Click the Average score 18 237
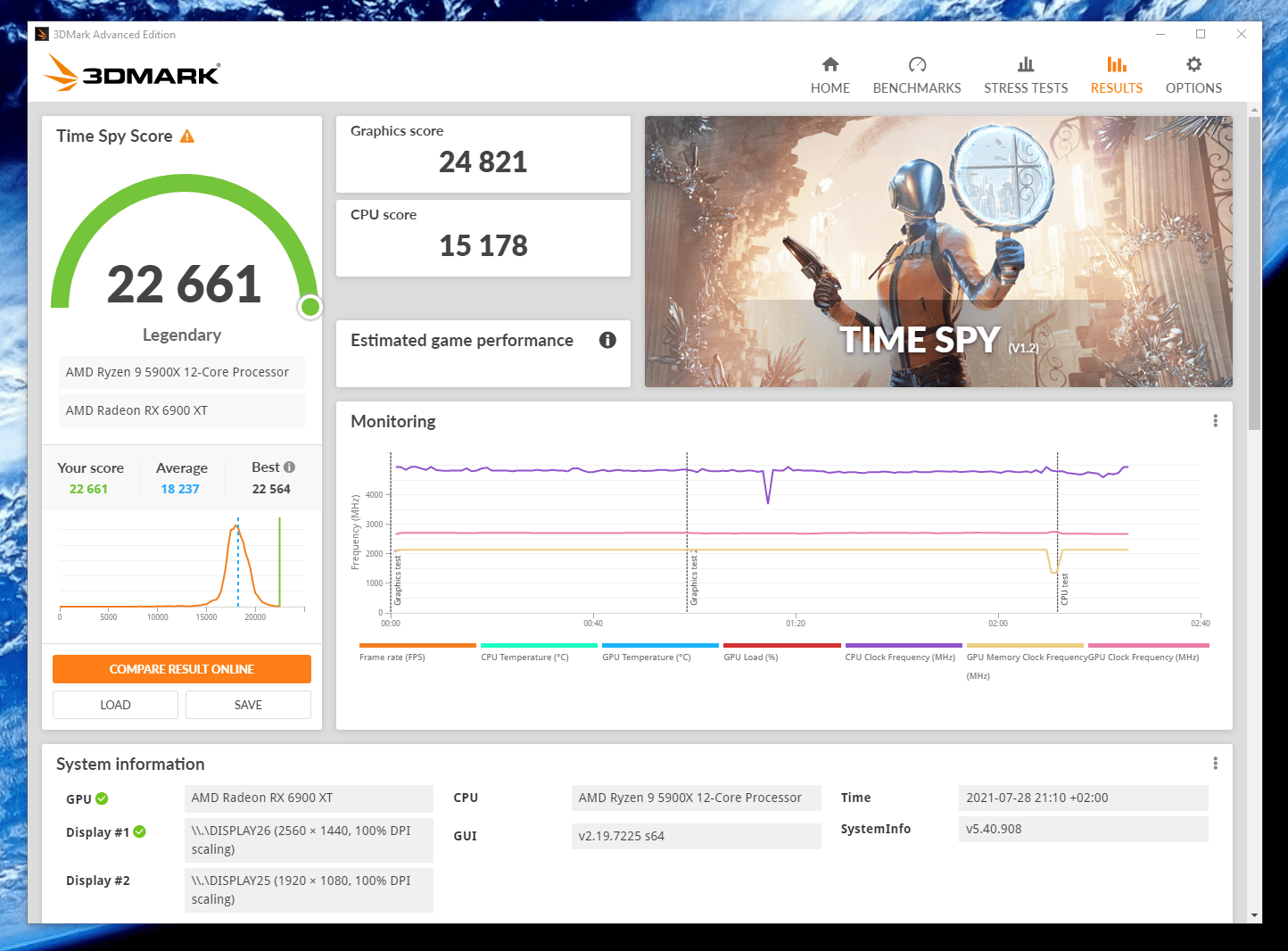Viewport: 1288px width, 951px height. pyautogui.click(x=180, y=489)
